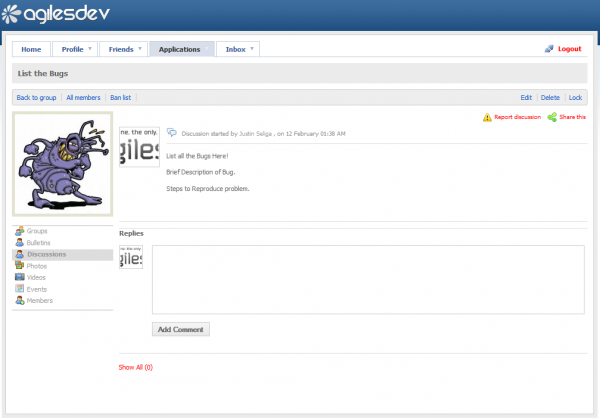Click the 'List the Bugs' heading
This screenshot has height=419, width=600.
[43, 73]
